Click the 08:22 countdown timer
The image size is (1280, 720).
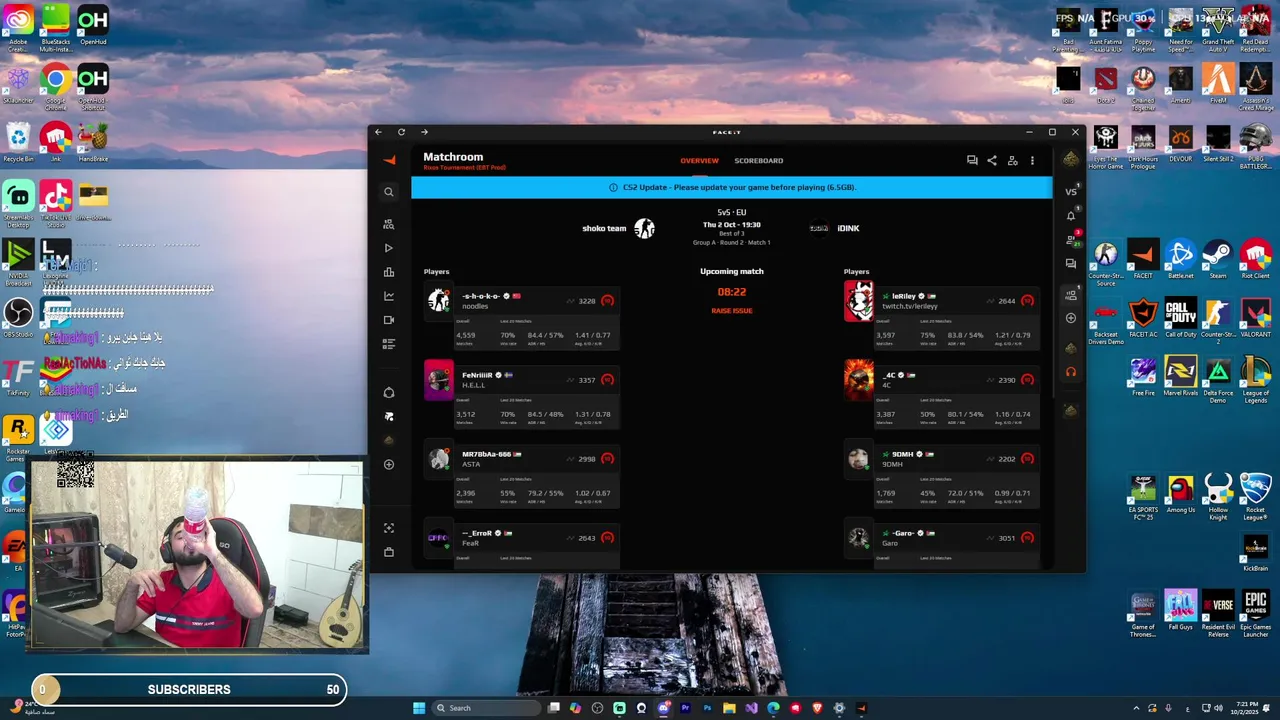click(731, 292)
